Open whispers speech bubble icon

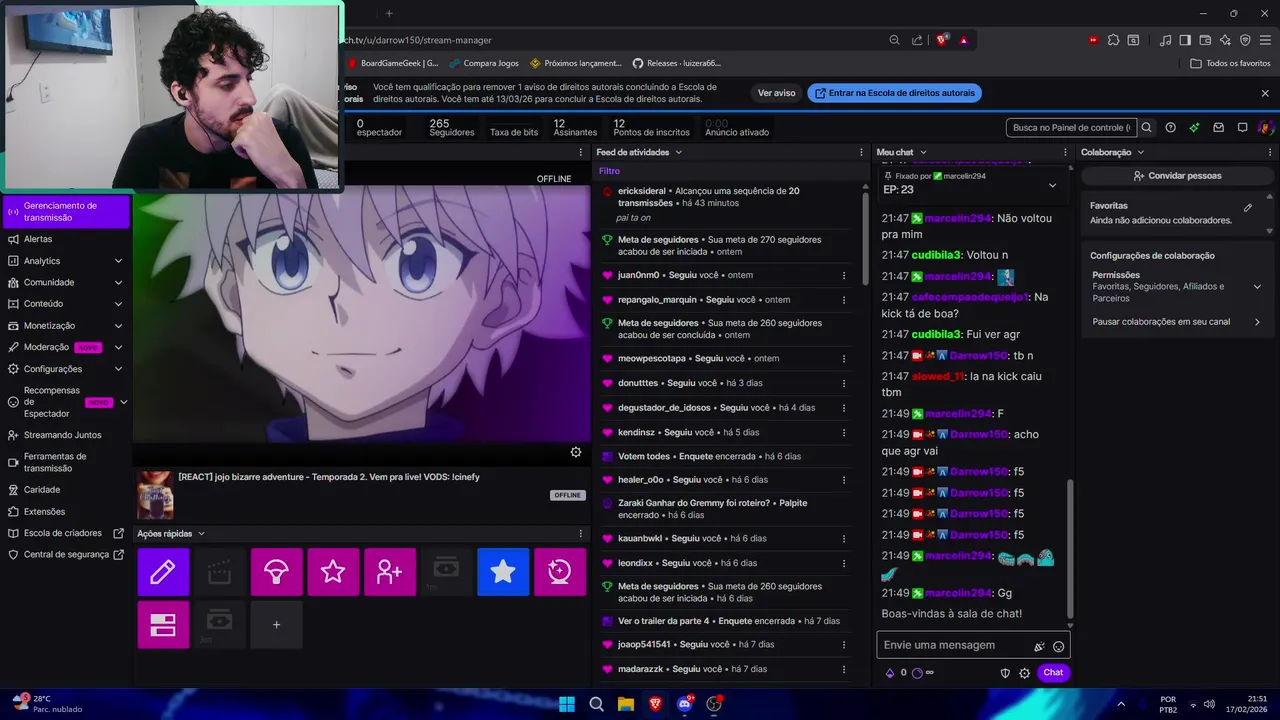(1242, 128)
